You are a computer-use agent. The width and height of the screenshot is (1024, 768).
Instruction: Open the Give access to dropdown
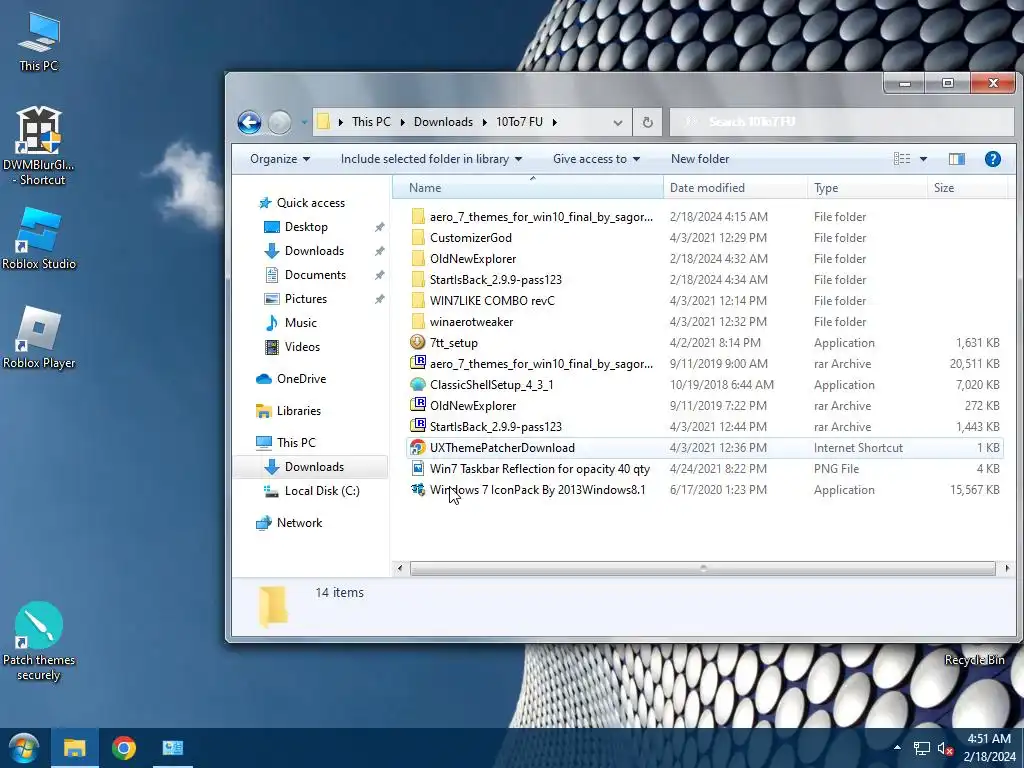[x=596, y=159]
